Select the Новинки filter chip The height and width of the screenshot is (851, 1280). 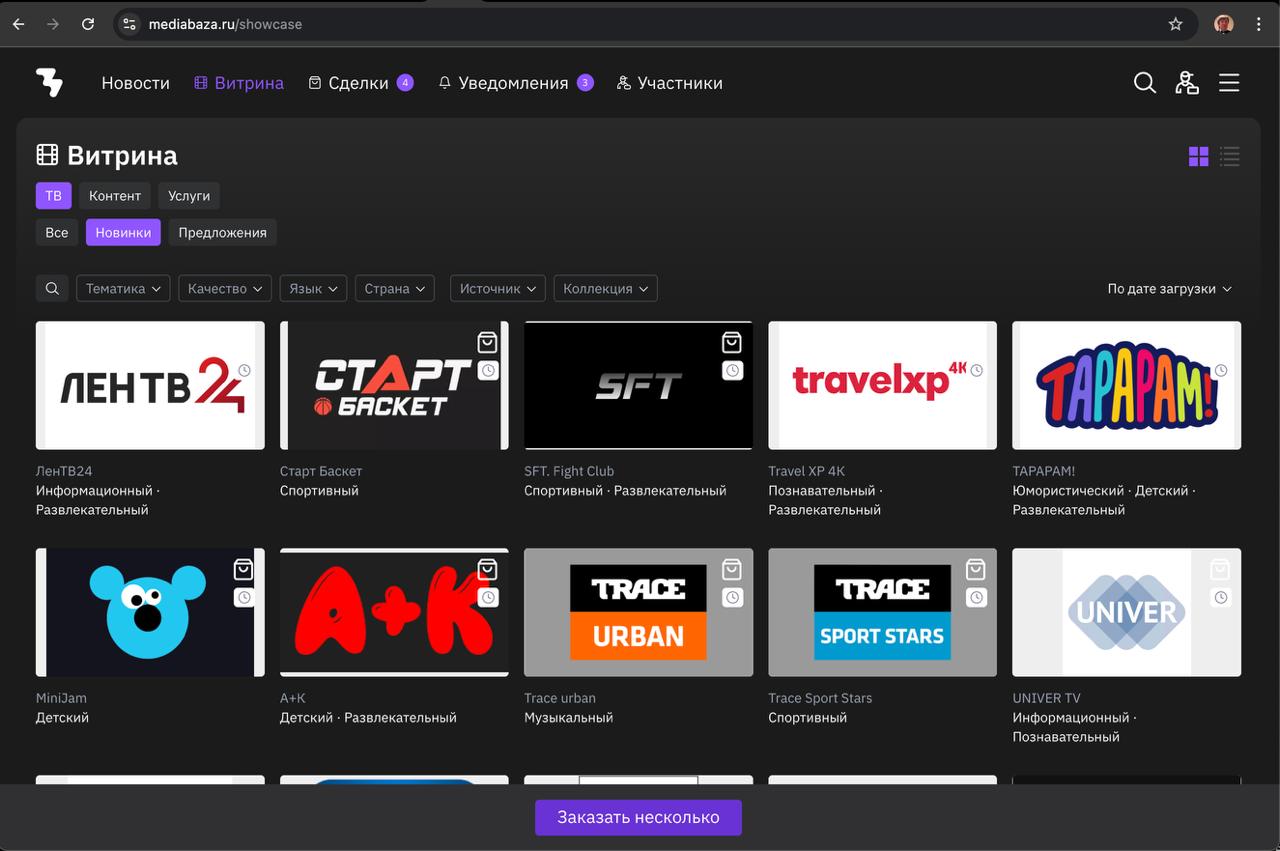123,233
